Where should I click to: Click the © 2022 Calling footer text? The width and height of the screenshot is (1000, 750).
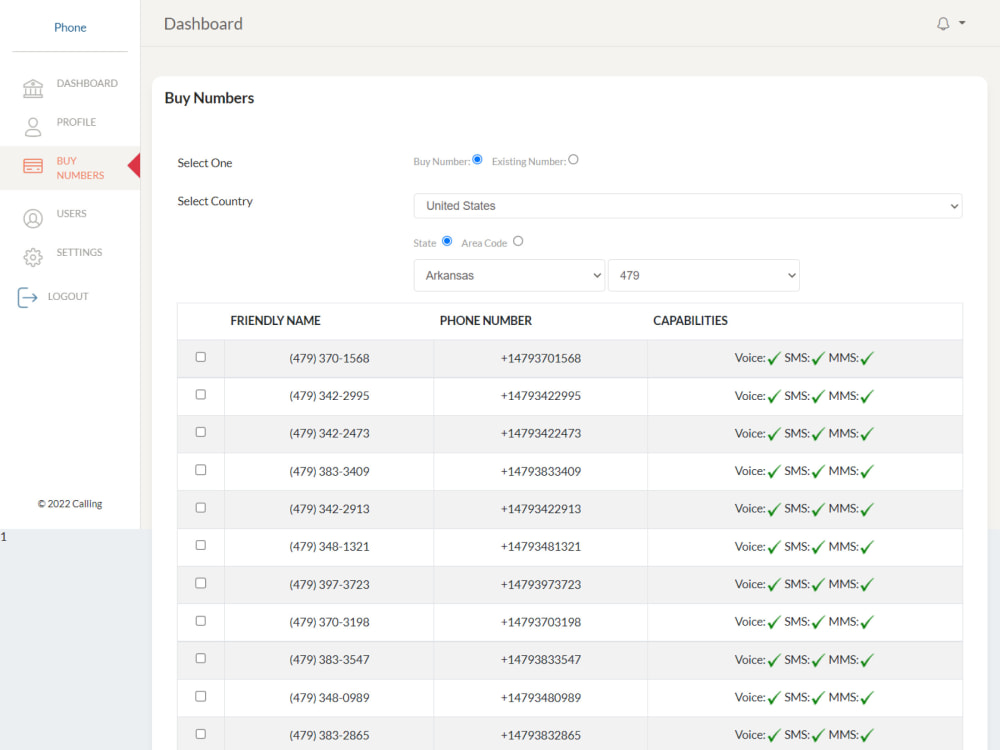(69, 503)
